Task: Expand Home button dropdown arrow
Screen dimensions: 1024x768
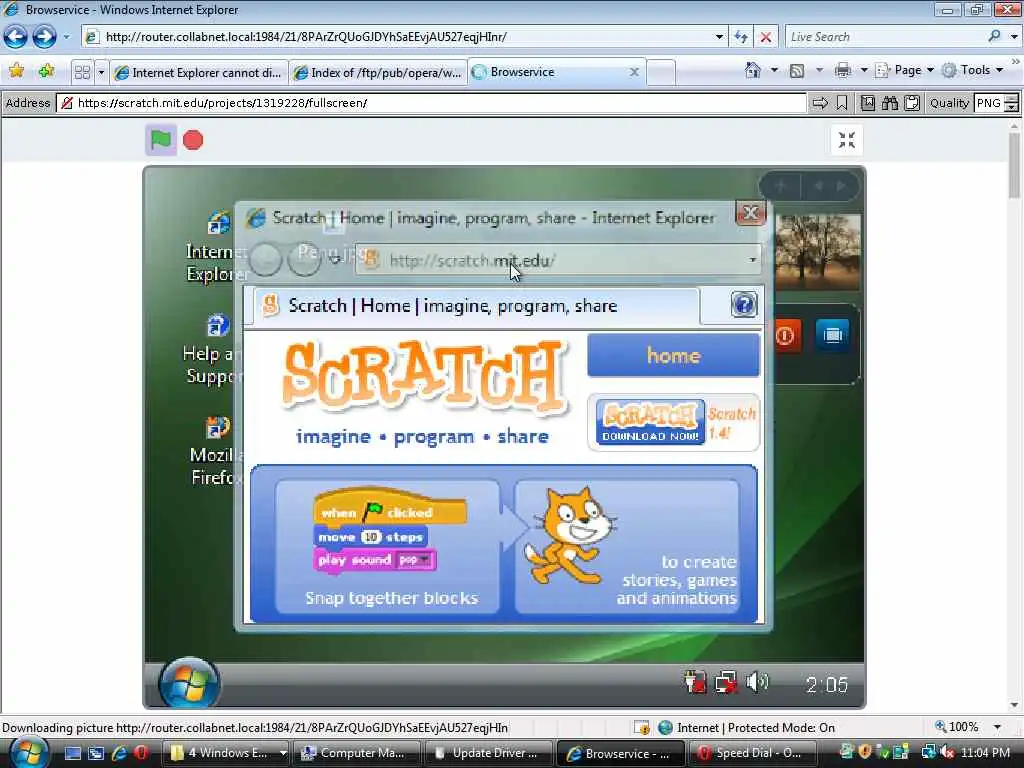Action: pos(774,70)
